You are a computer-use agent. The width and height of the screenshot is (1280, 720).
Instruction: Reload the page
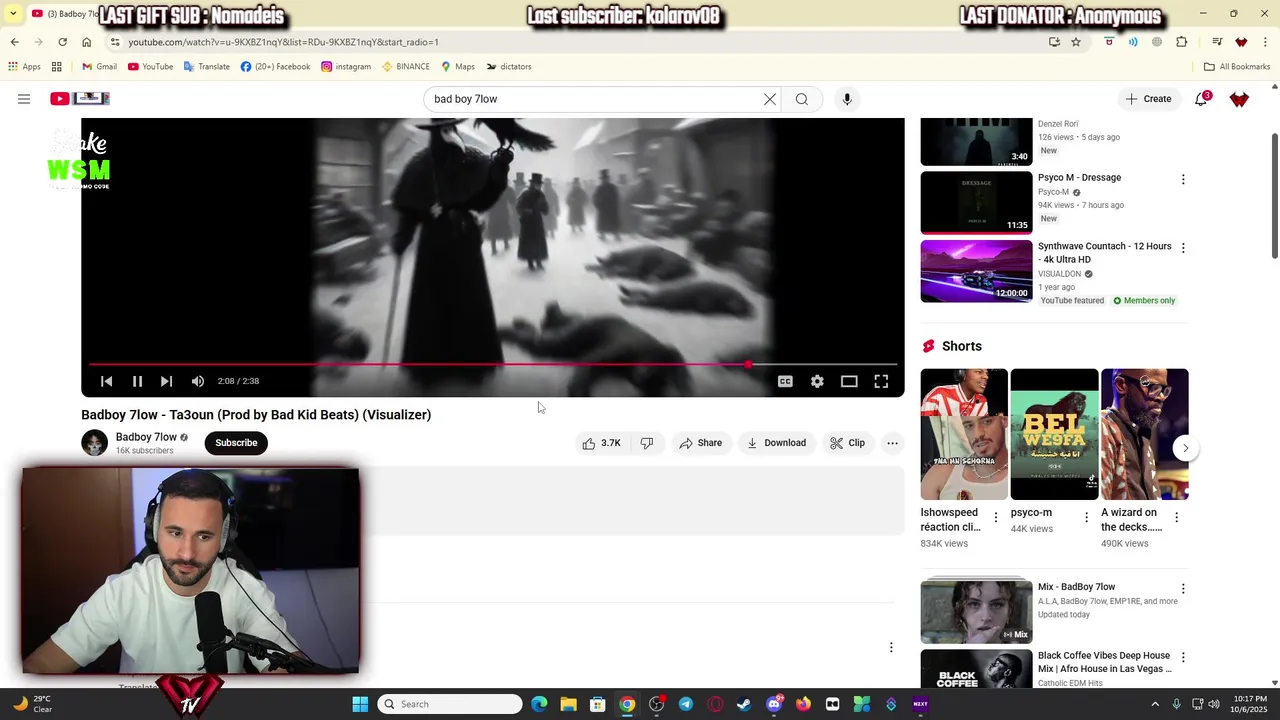[62, 42]
